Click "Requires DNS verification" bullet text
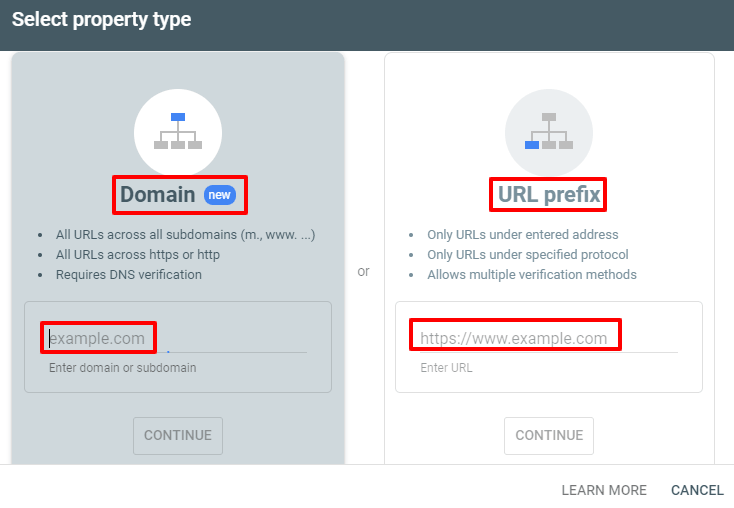The image size is (734, 508). coord(129,275)
